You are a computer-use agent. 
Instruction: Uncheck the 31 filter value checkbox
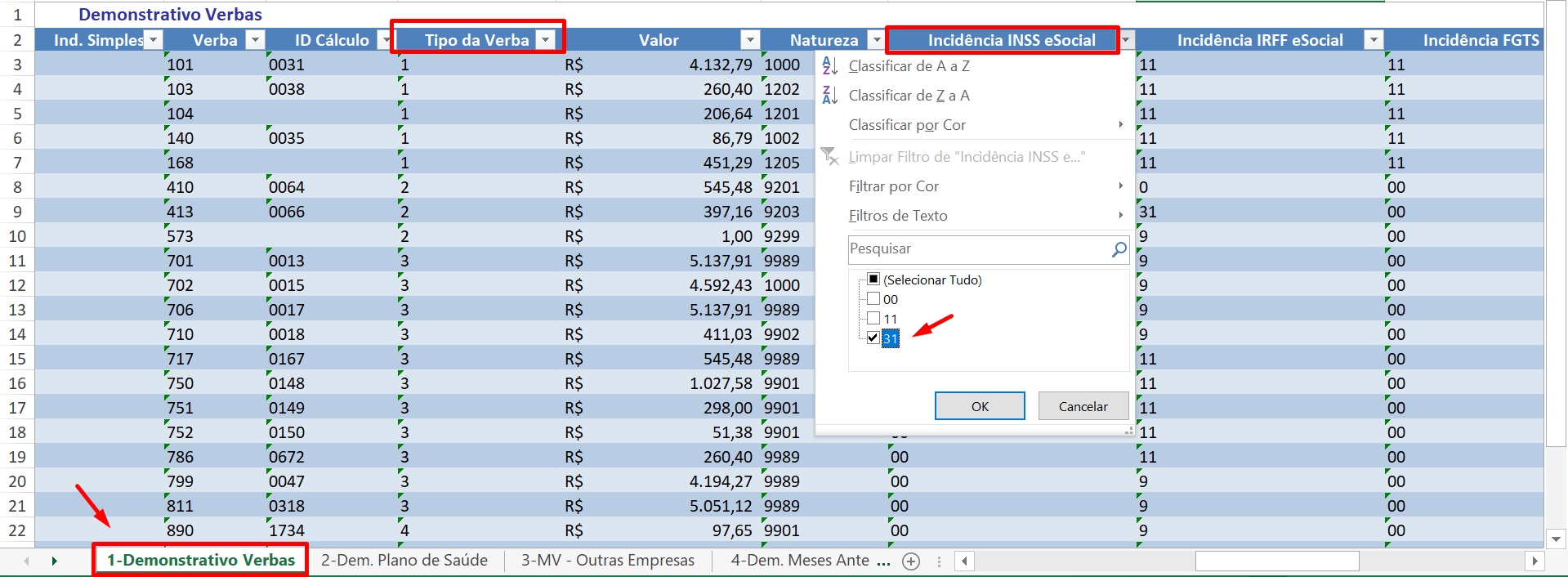(x=873, y=338)
